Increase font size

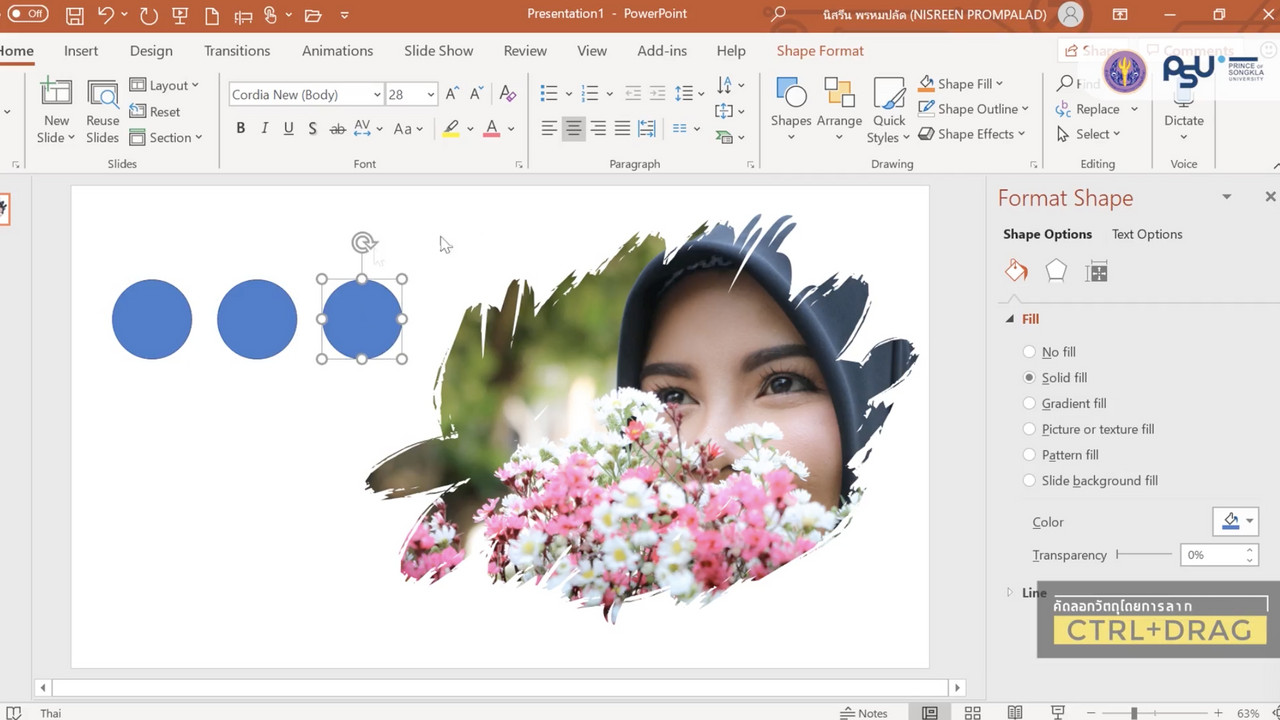452,94
